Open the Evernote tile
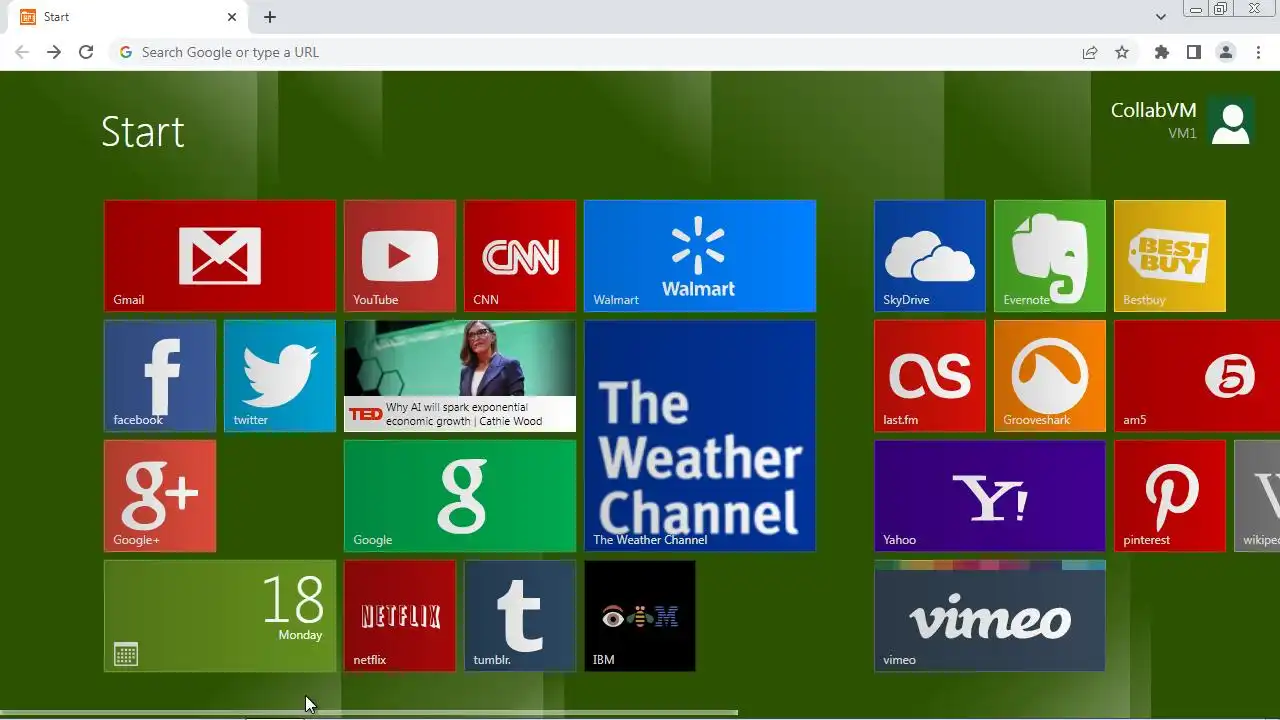1280x720 pixels. [x=1050, y=256]
